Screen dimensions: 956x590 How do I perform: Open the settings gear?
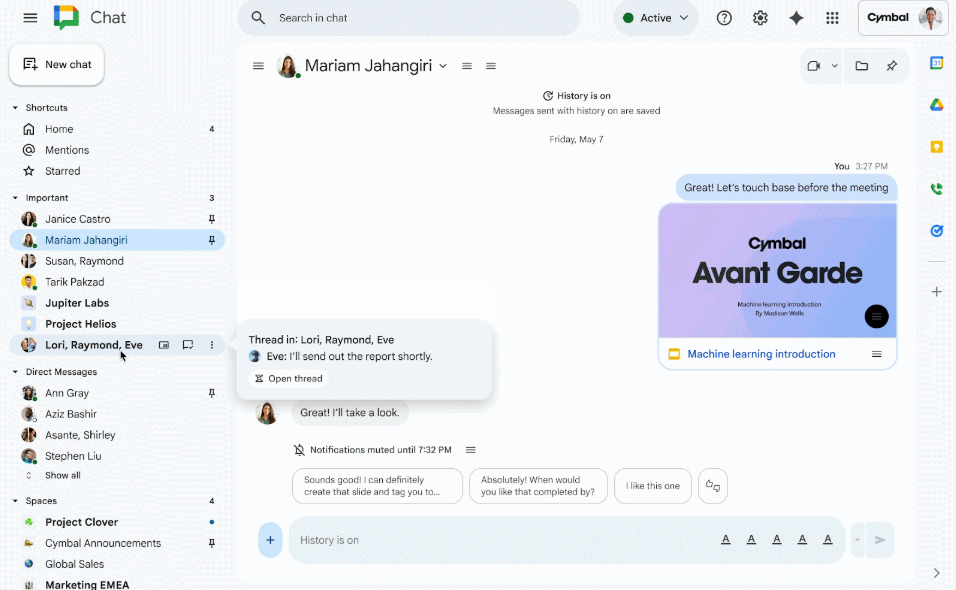point(760,18)
